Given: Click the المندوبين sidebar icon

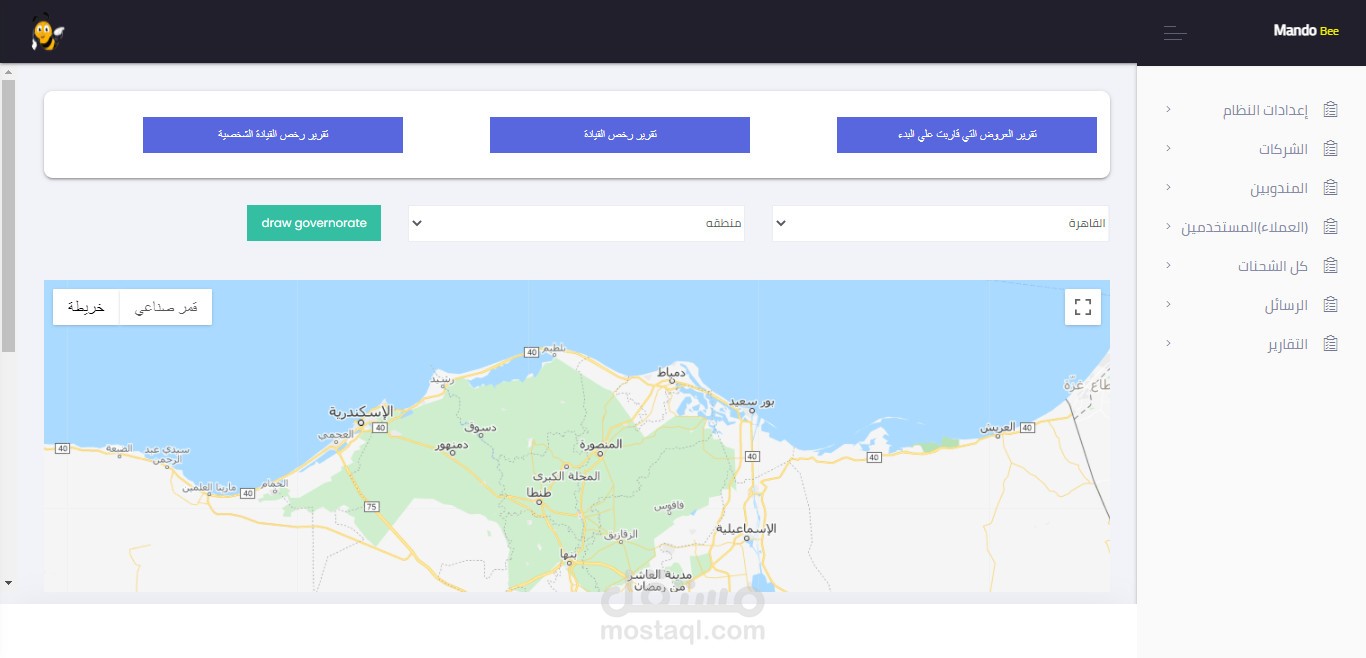Looking at the screenshot, I should coord(1330,187).
